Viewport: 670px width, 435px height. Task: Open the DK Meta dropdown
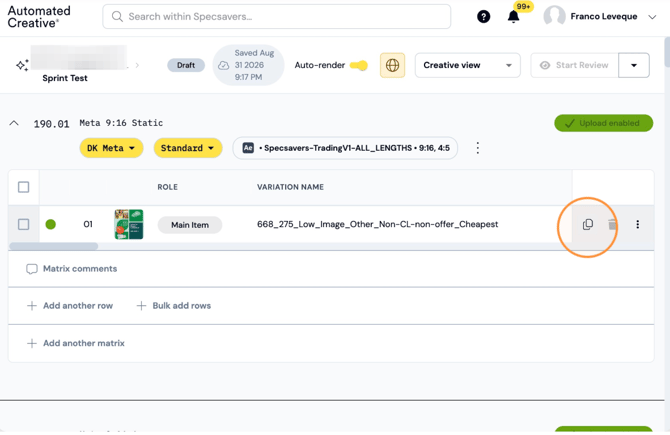point(111,148)
